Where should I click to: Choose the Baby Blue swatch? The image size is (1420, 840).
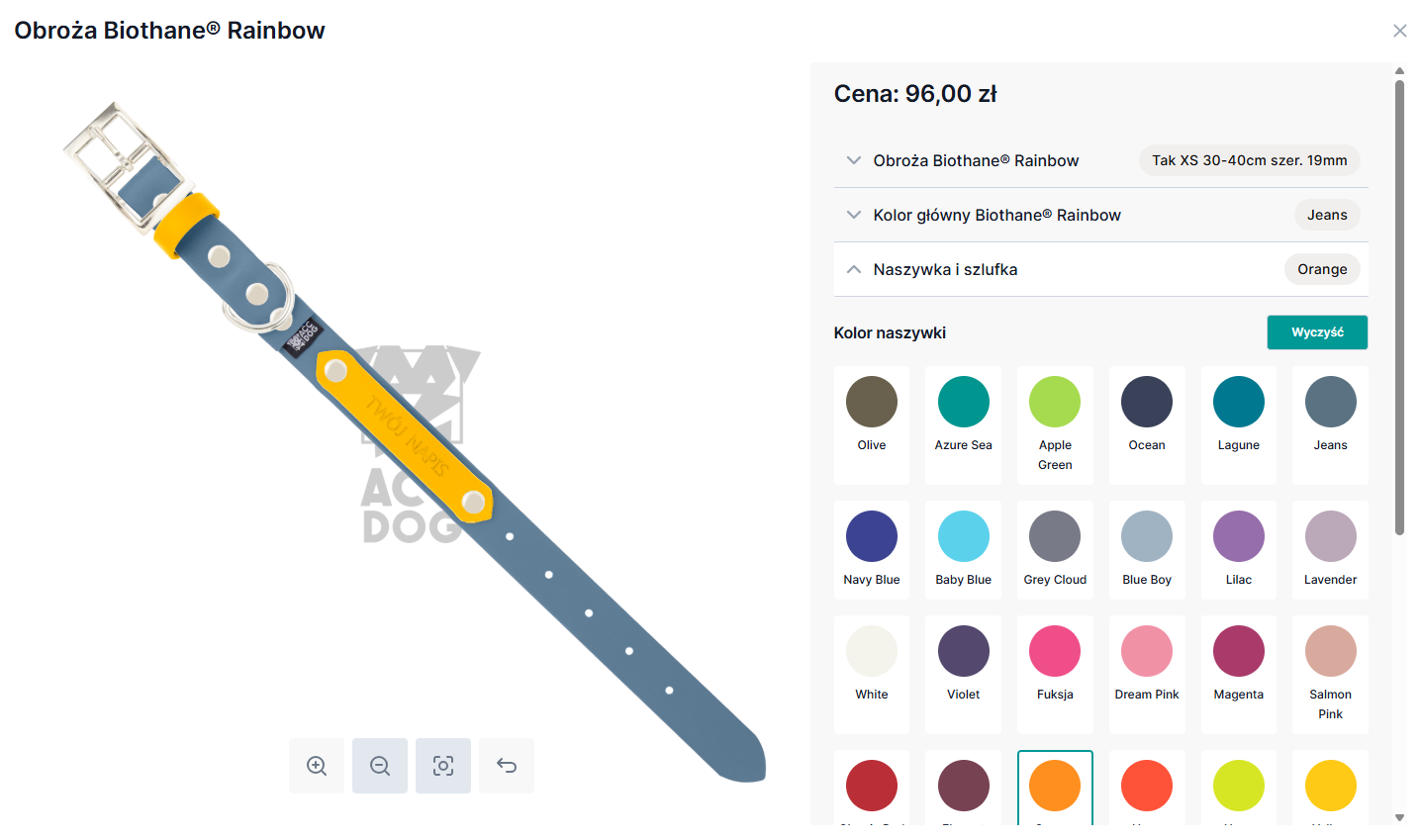pos(964,537)
